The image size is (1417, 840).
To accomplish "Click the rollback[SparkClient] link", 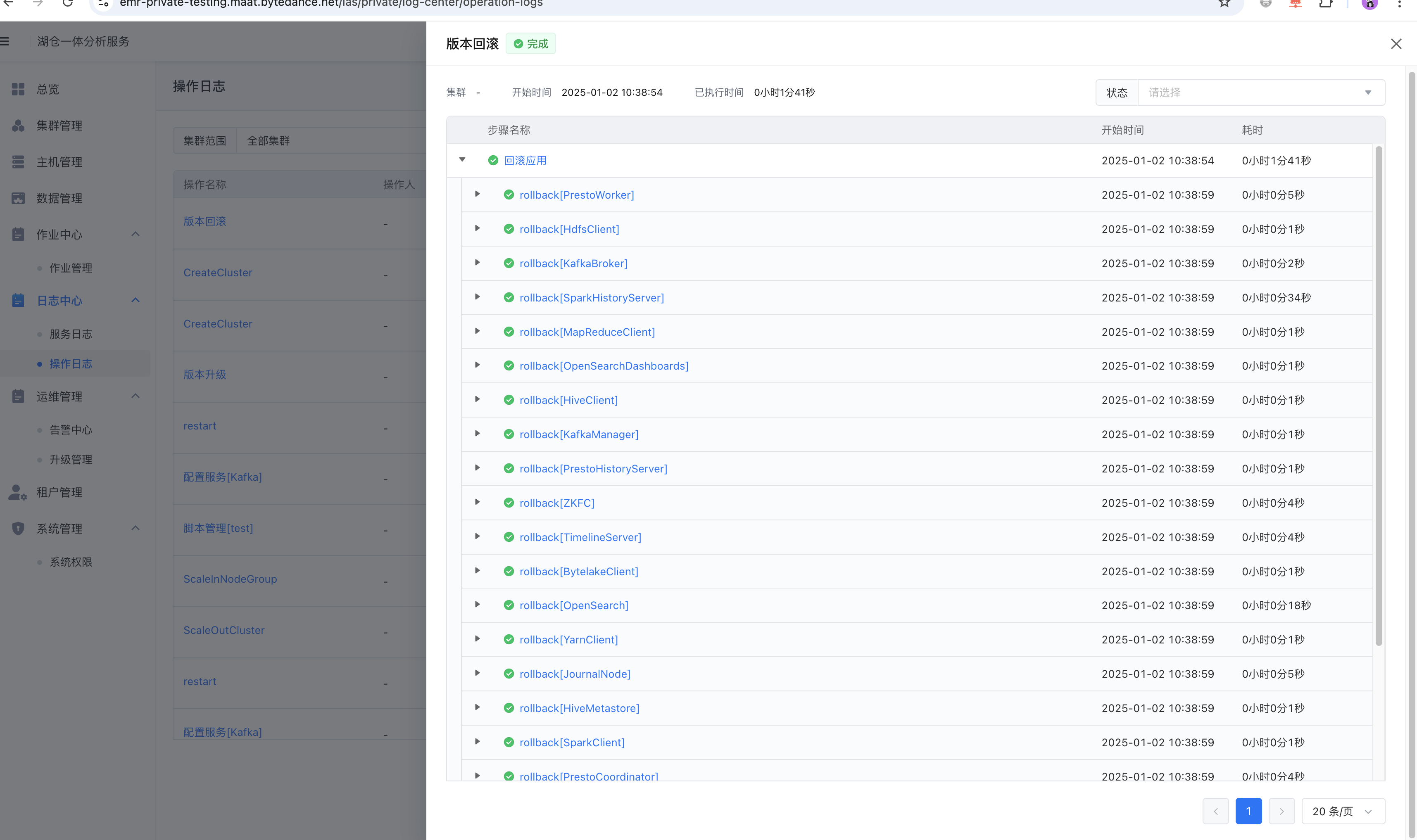I will pyautogui.click(x=572, y=742).
